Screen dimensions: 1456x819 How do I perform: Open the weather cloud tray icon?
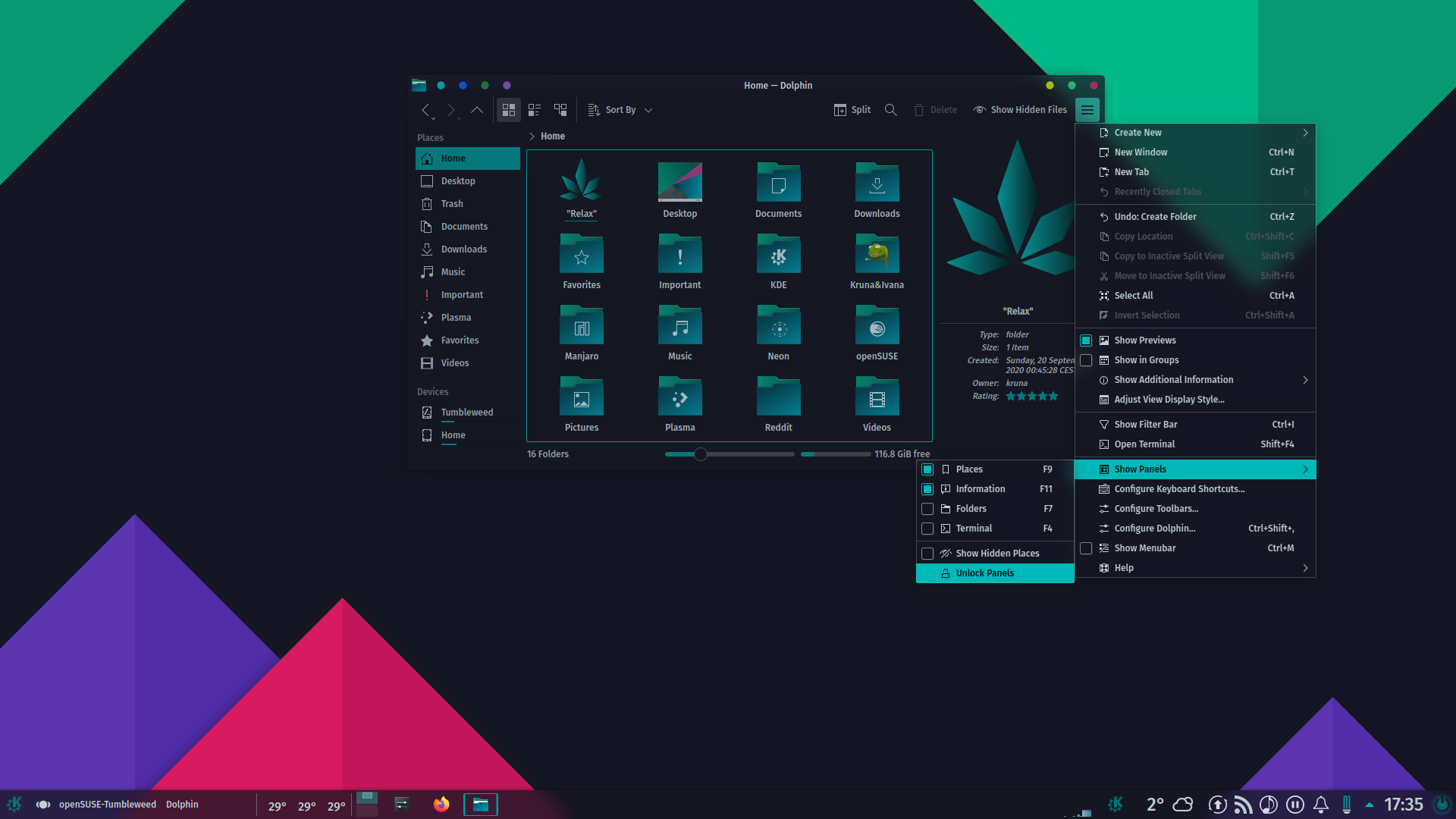1182,804
